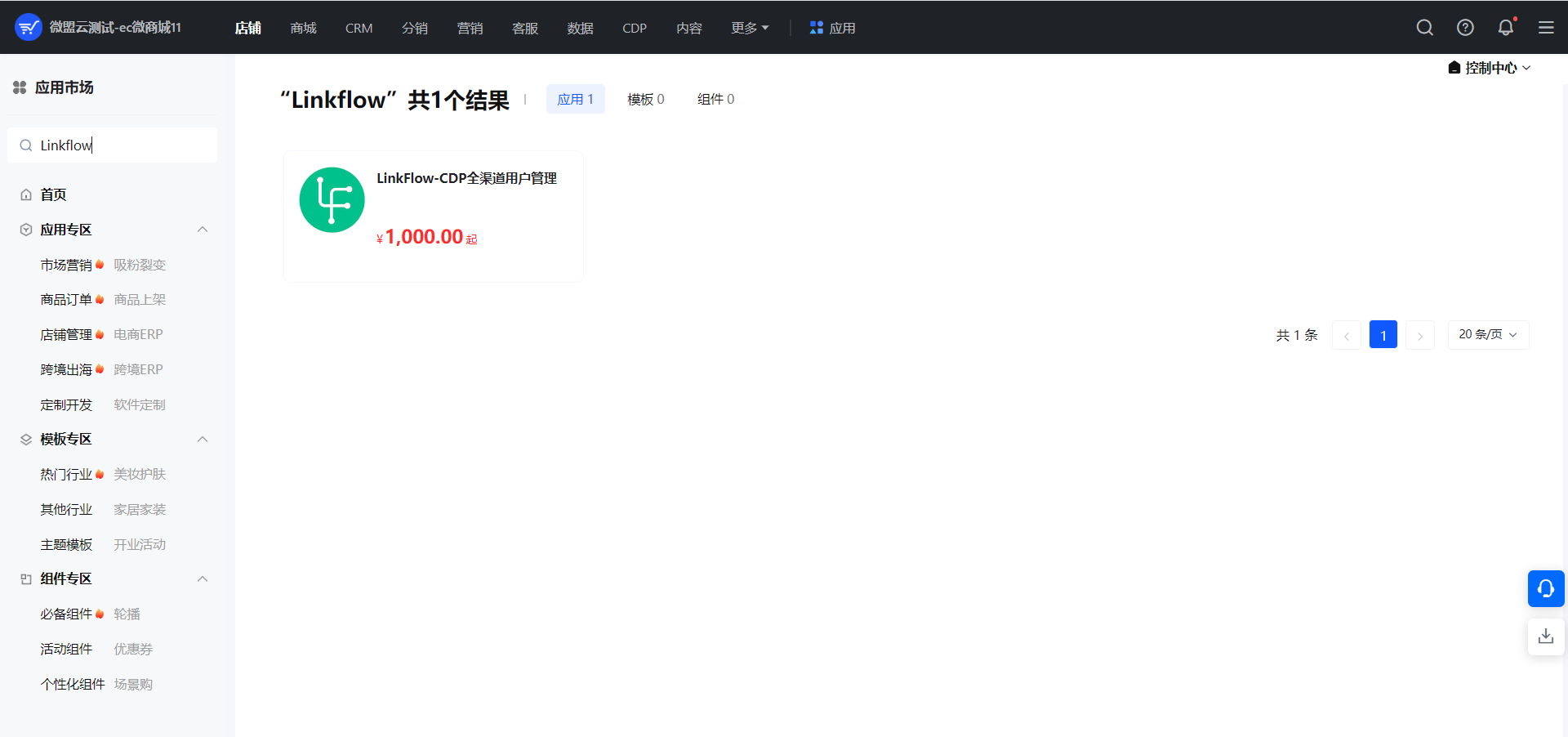Open the 20 条/页 page size dropdown
This screenshot has width=1568, height=737.
tap(1488, 334)
